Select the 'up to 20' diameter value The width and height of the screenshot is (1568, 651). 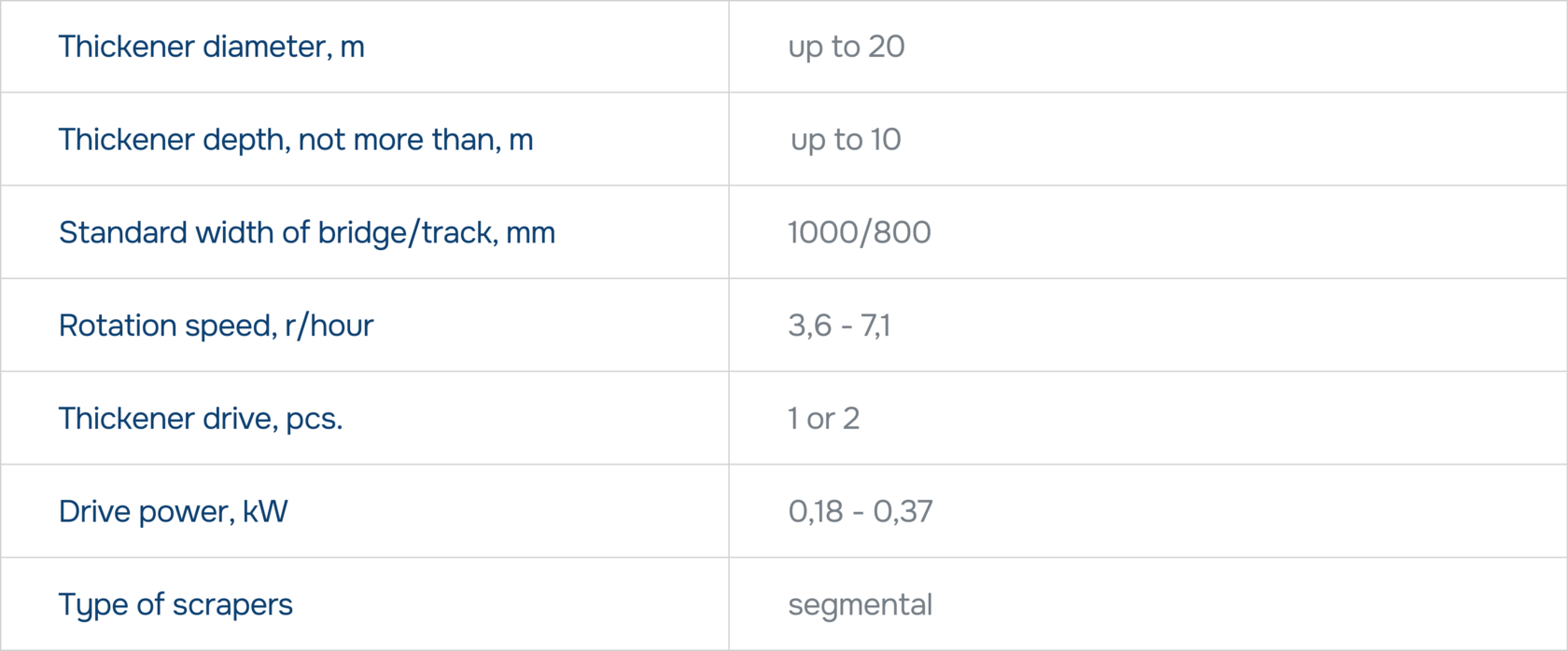click(846, 47)
